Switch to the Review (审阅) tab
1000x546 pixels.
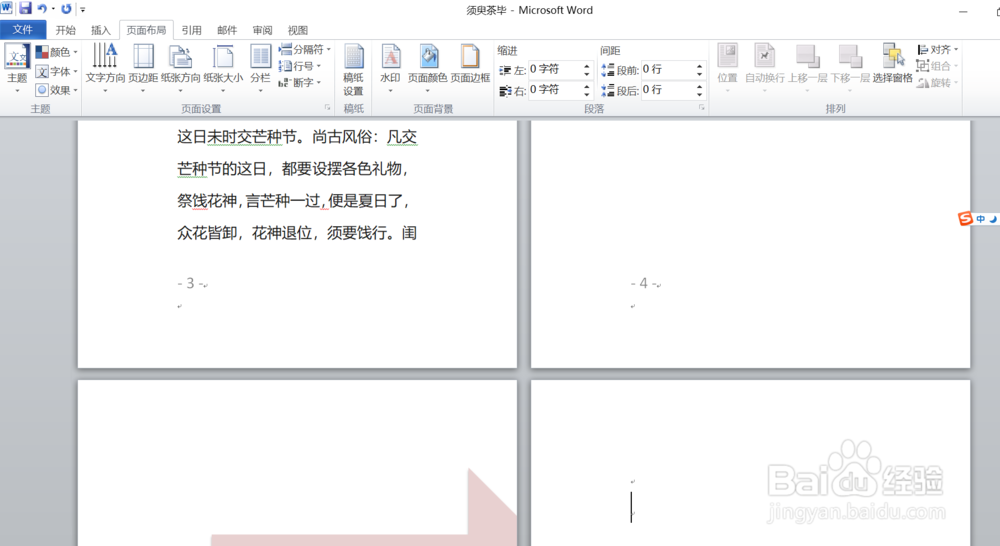pos(262,30)
